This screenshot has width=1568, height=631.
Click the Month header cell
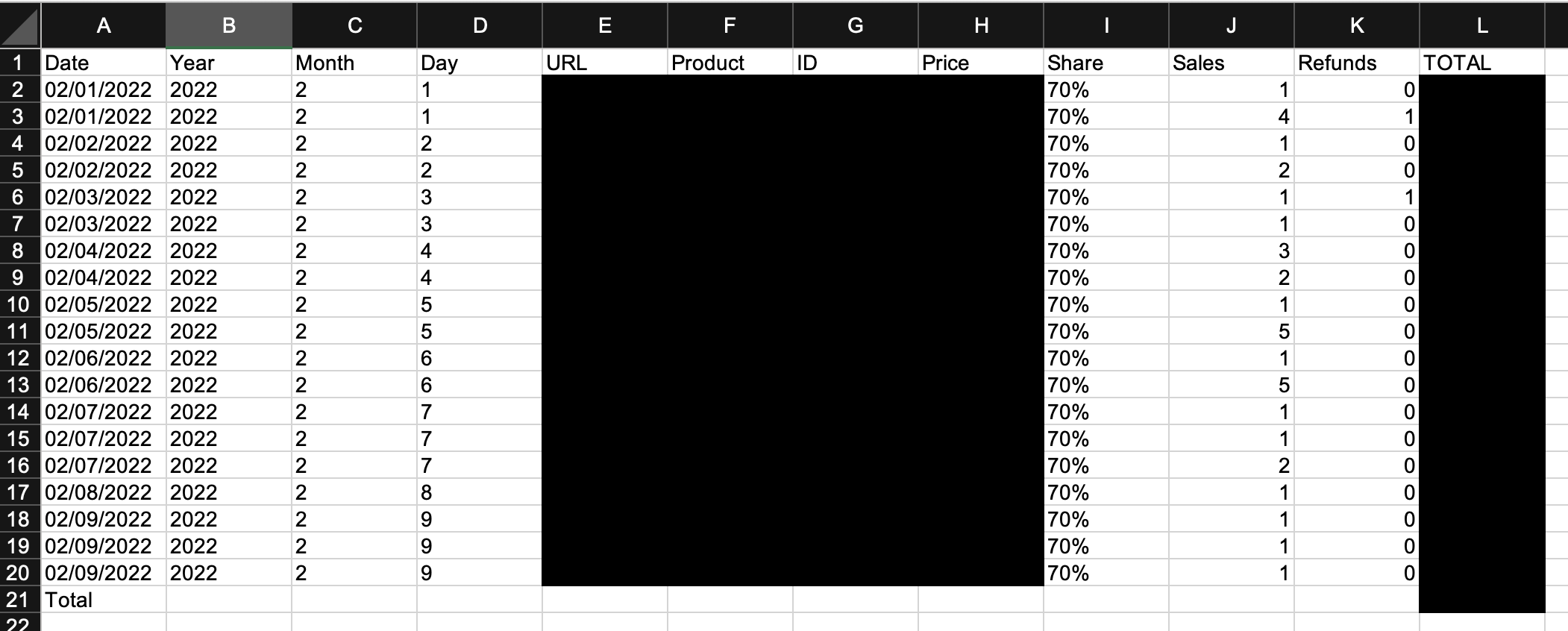(354, 63)
